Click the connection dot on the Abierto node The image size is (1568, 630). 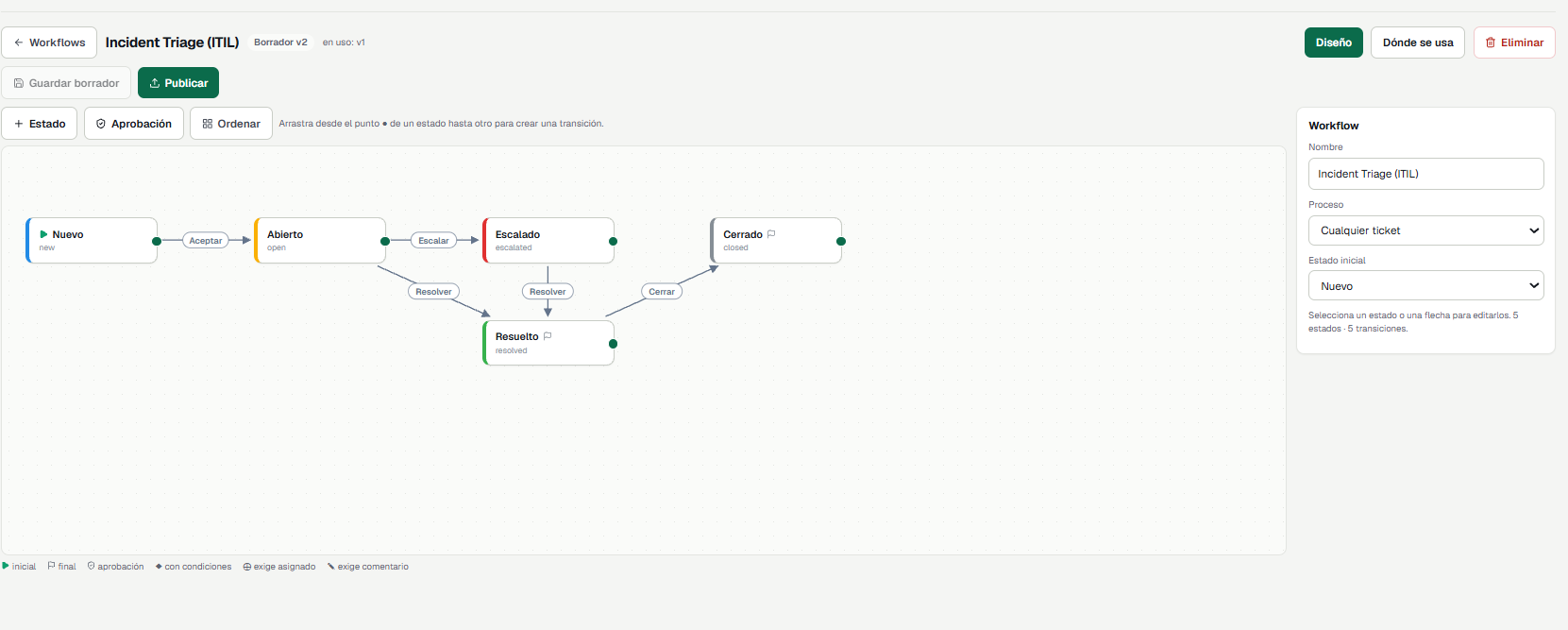pyautogui.click(x=385, y=241)
